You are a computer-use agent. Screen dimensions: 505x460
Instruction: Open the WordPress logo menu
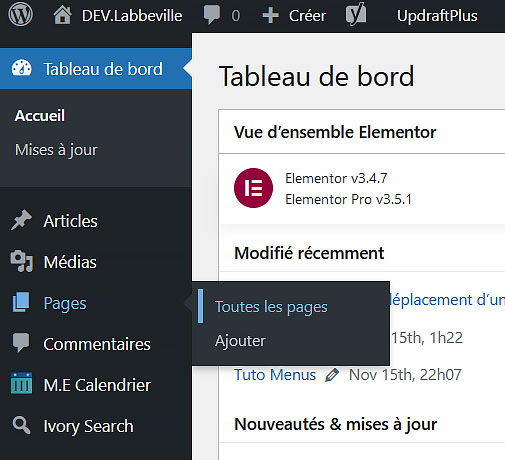(20, 15)
